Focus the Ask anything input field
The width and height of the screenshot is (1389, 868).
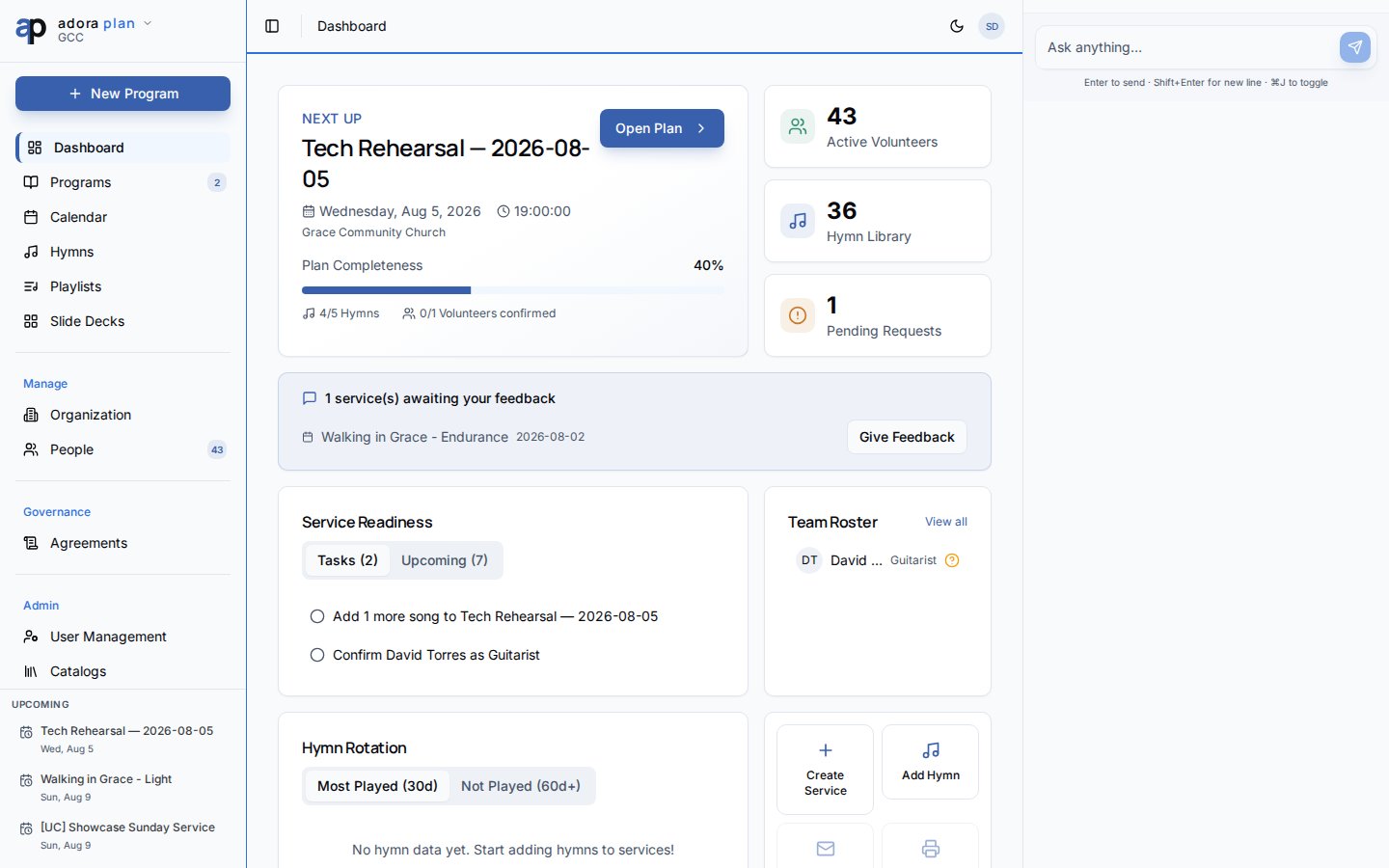(x=1188, y=47)
